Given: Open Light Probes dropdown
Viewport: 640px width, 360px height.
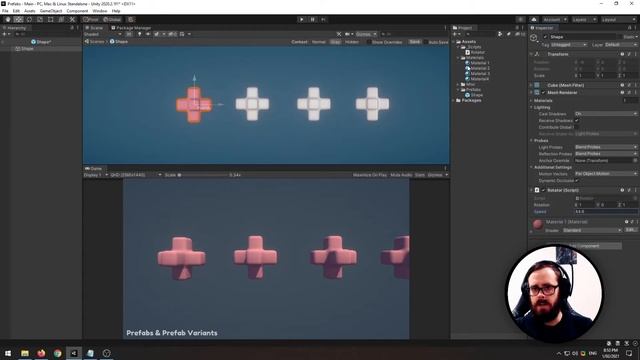Looking at the screenshot, I should (x=606, y=147).
